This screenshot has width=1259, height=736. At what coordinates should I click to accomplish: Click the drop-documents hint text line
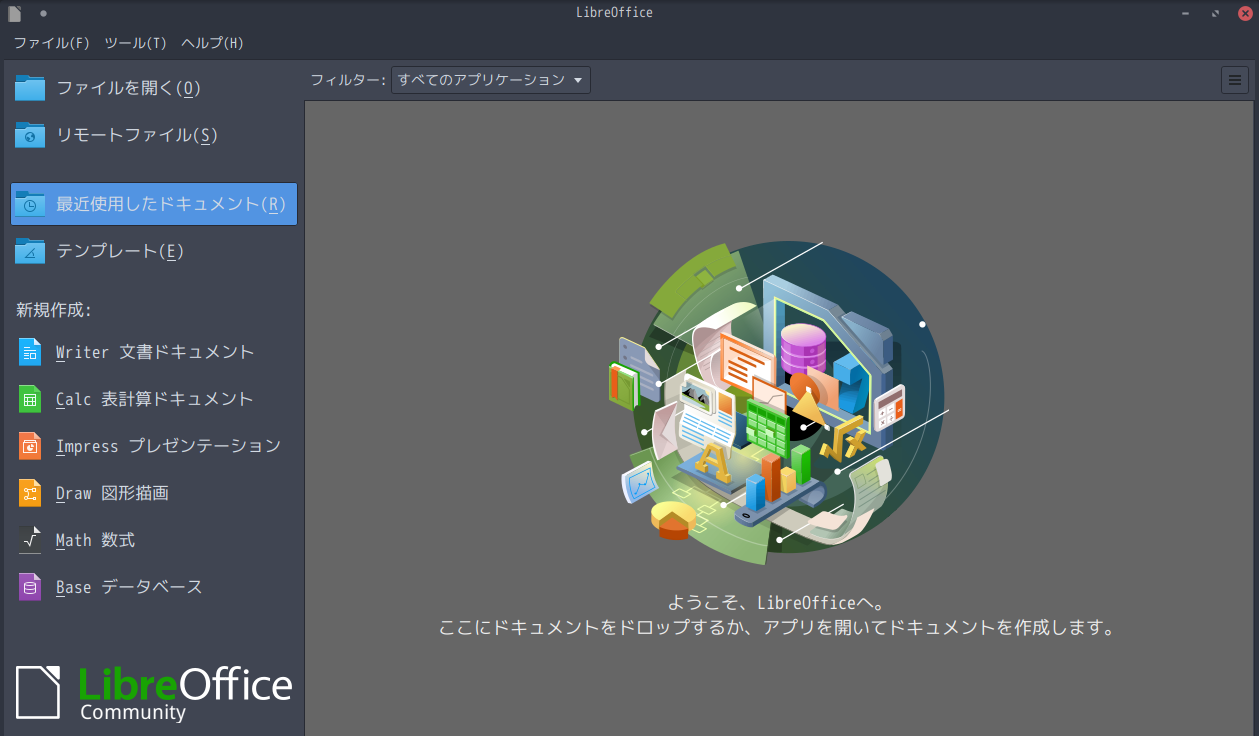(x=776, y=628)
